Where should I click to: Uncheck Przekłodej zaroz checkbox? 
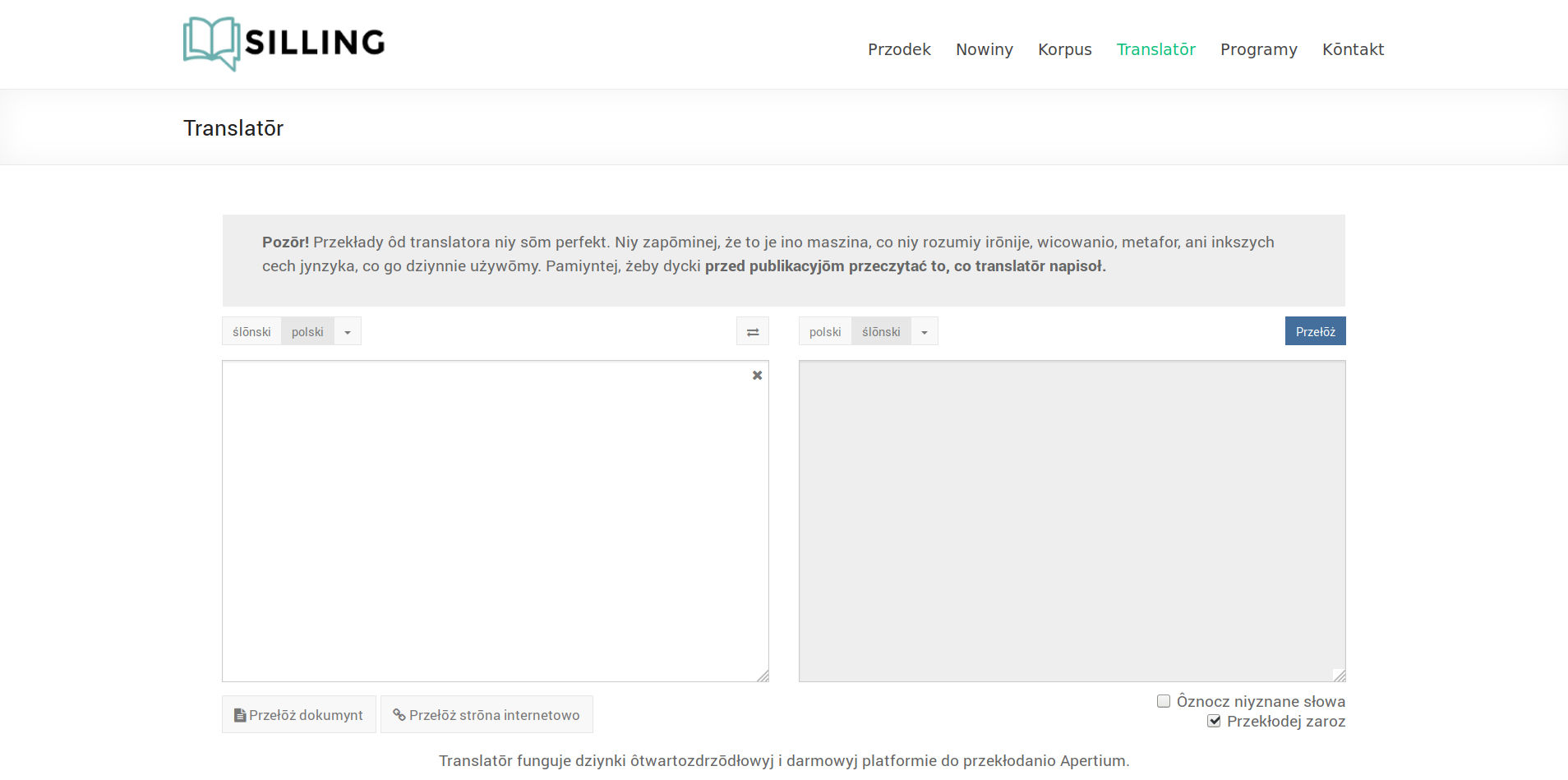pos(1214,721)
